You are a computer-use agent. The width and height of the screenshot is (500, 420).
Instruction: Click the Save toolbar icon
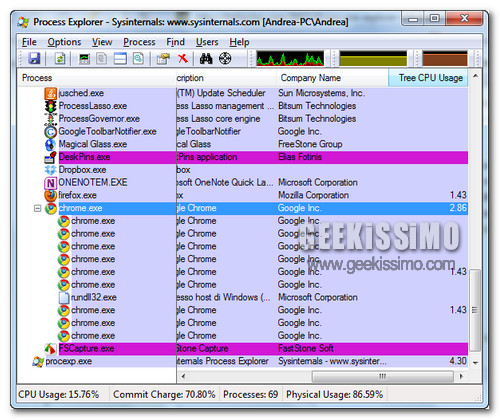34,59
